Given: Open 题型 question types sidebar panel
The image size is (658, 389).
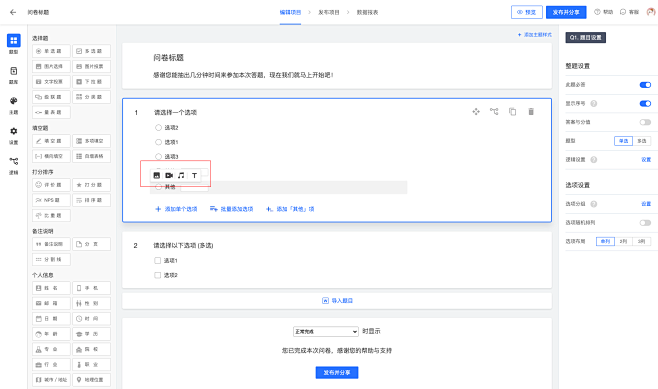Looking at the screenshot, I should point(13,44).
